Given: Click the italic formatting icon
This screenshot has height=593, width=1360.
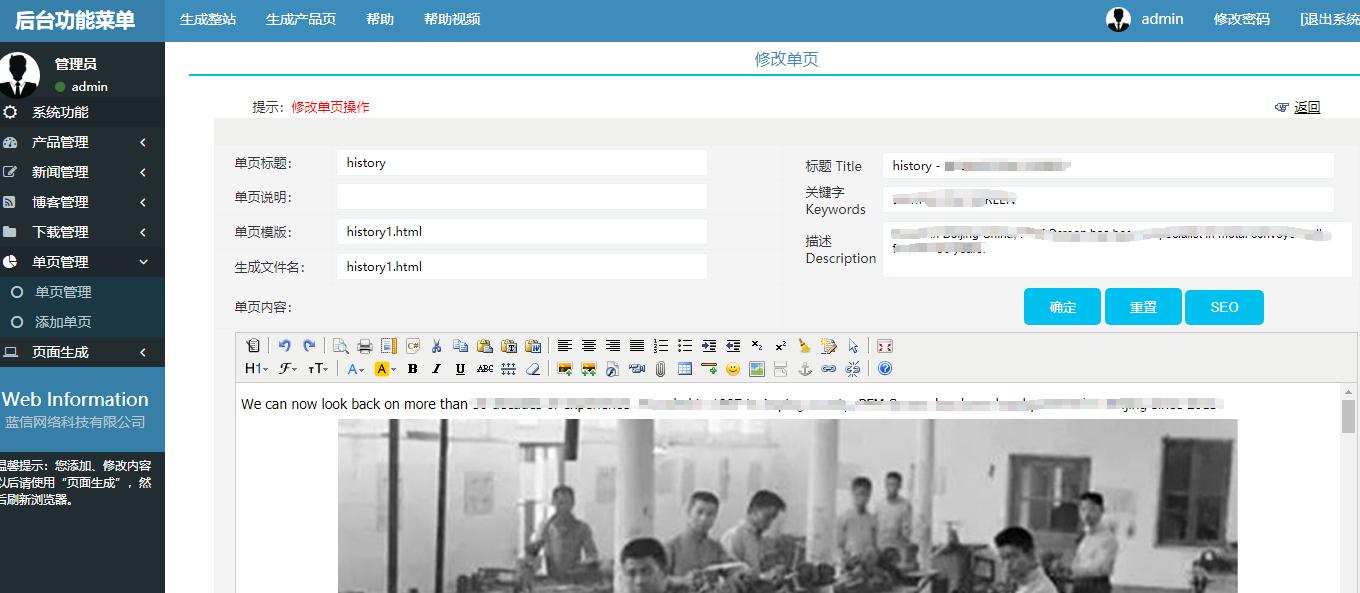Looking at the screenshot, I should [x=436, y=369].
